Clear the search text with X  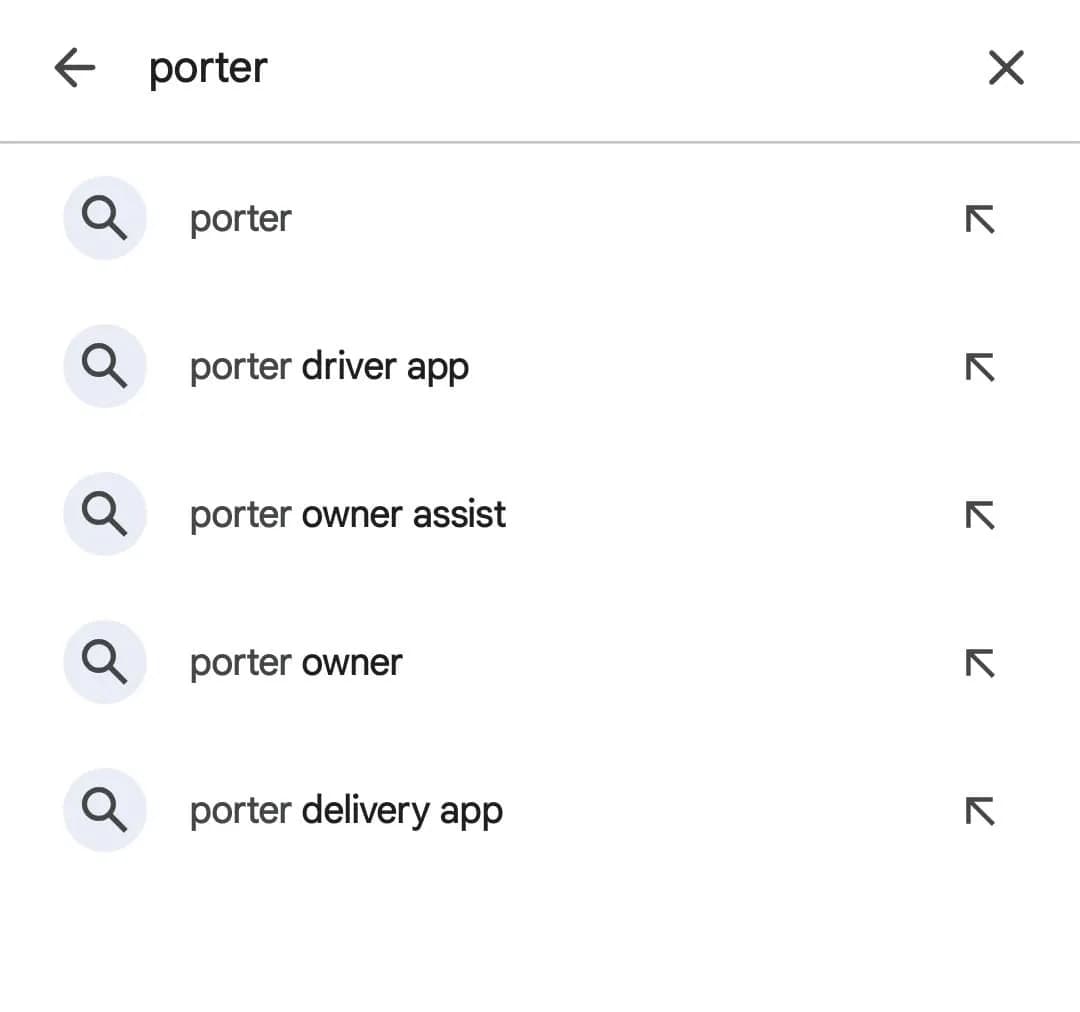point(1005,69)
